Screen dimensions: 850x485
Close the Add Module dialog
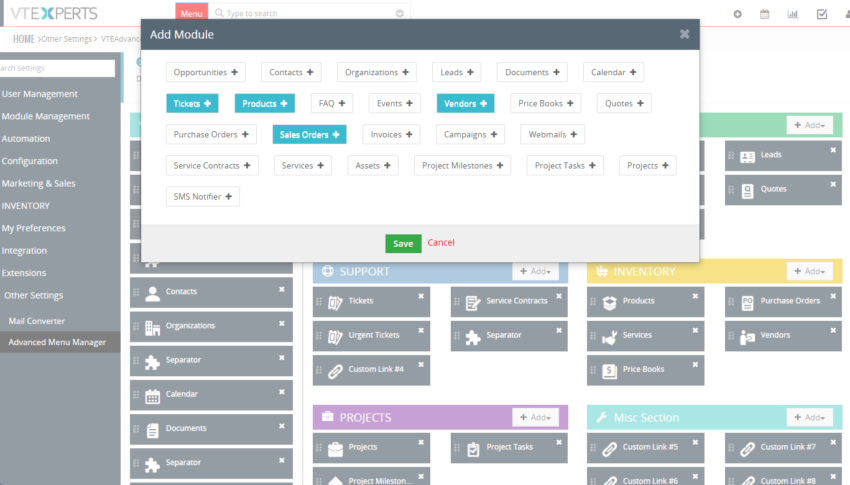685,34
